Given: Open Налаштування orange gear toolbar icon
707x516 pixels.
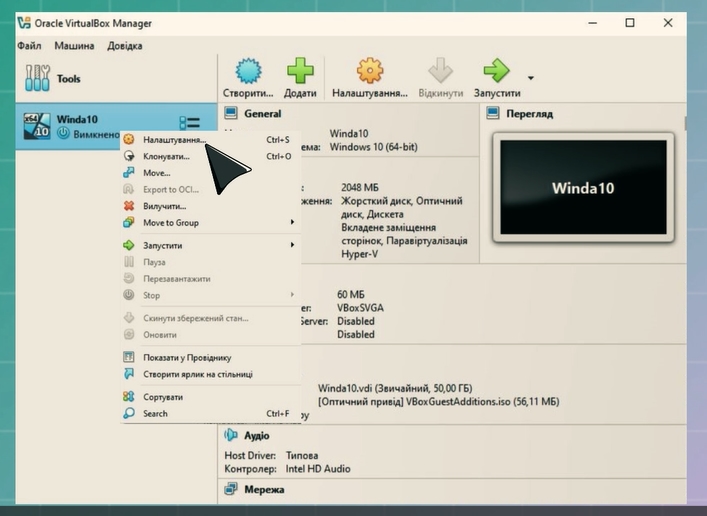Looking at the screenshot, I should (370, 70).
